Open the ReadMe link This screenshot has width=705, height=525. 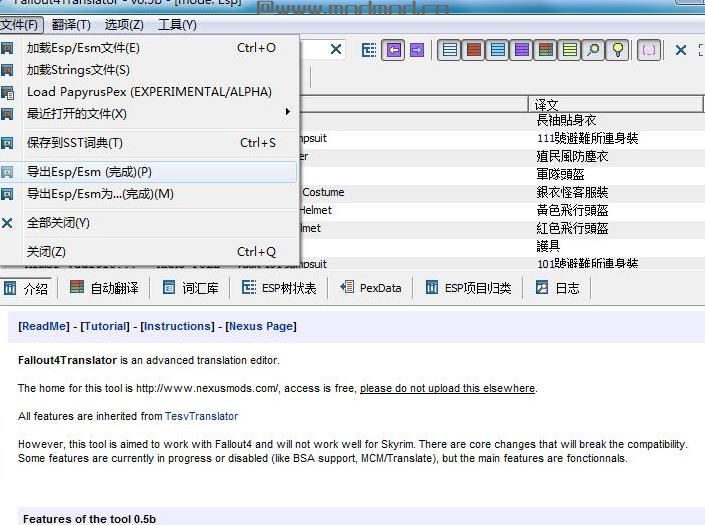point(44,326)
